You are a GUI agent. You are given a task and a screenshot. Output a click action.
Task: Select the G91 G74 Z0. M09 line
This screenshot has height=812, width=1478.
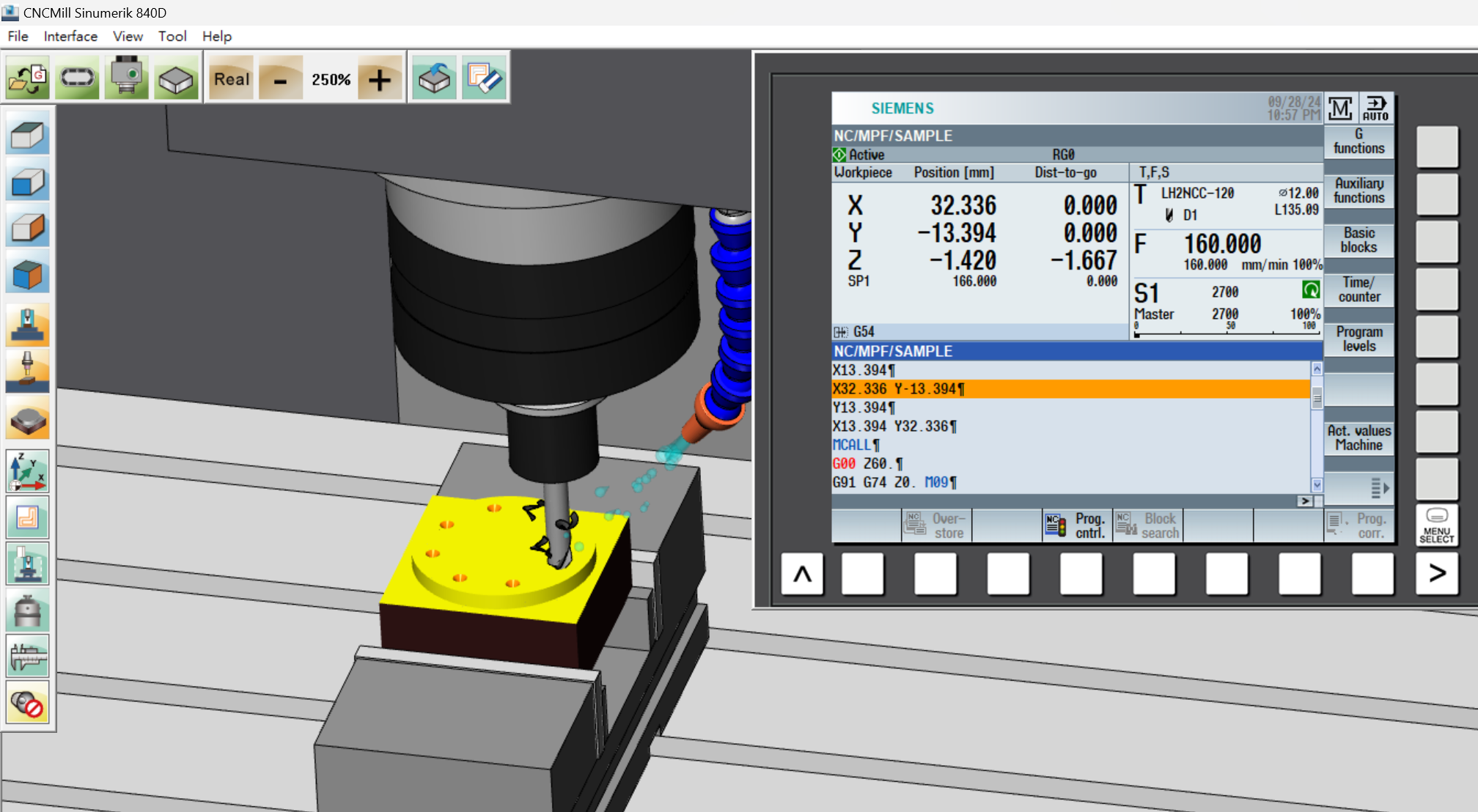(x=1071, y=482)
